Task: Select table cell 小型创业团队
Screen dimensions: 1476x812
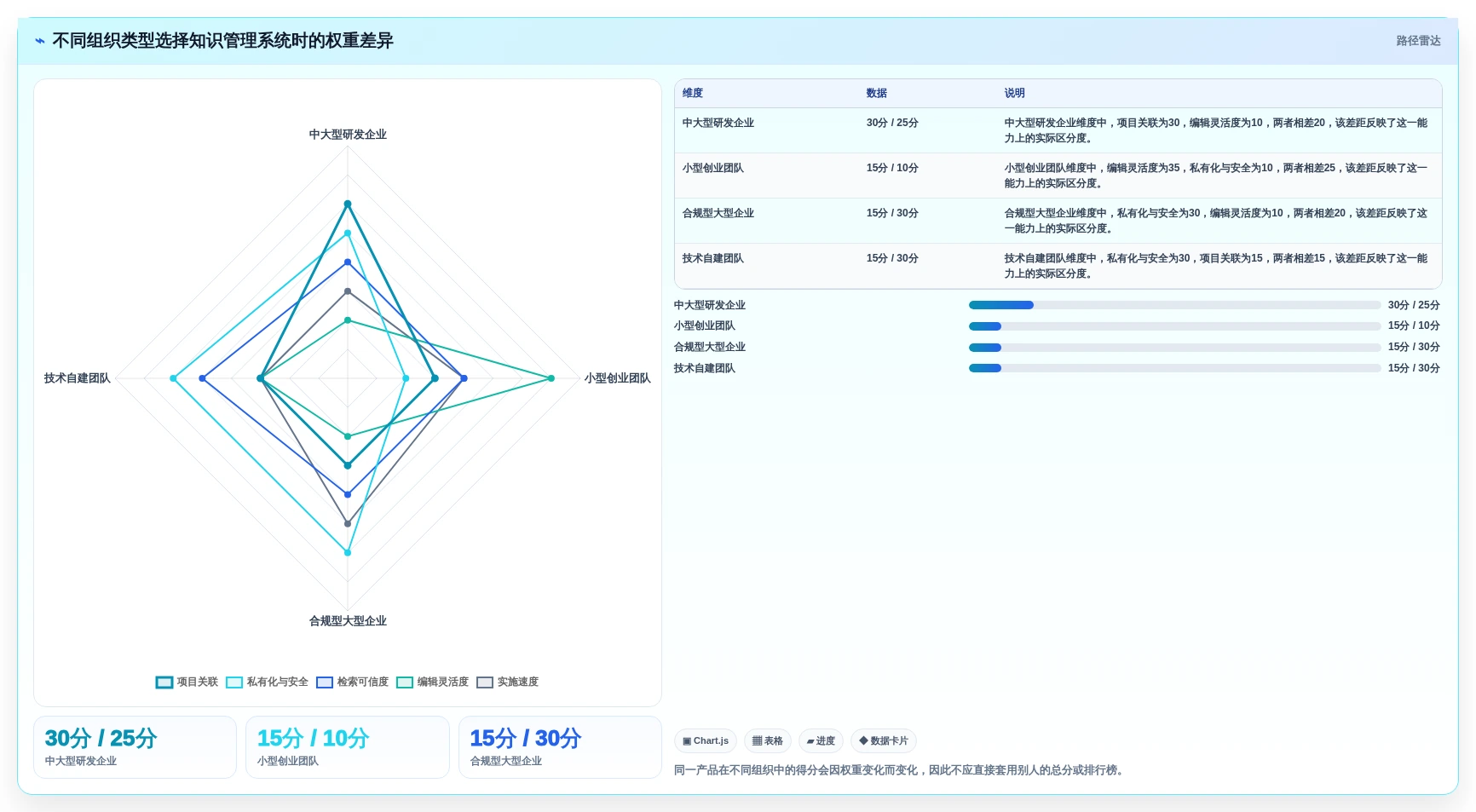Action: (x=713, y=168)
